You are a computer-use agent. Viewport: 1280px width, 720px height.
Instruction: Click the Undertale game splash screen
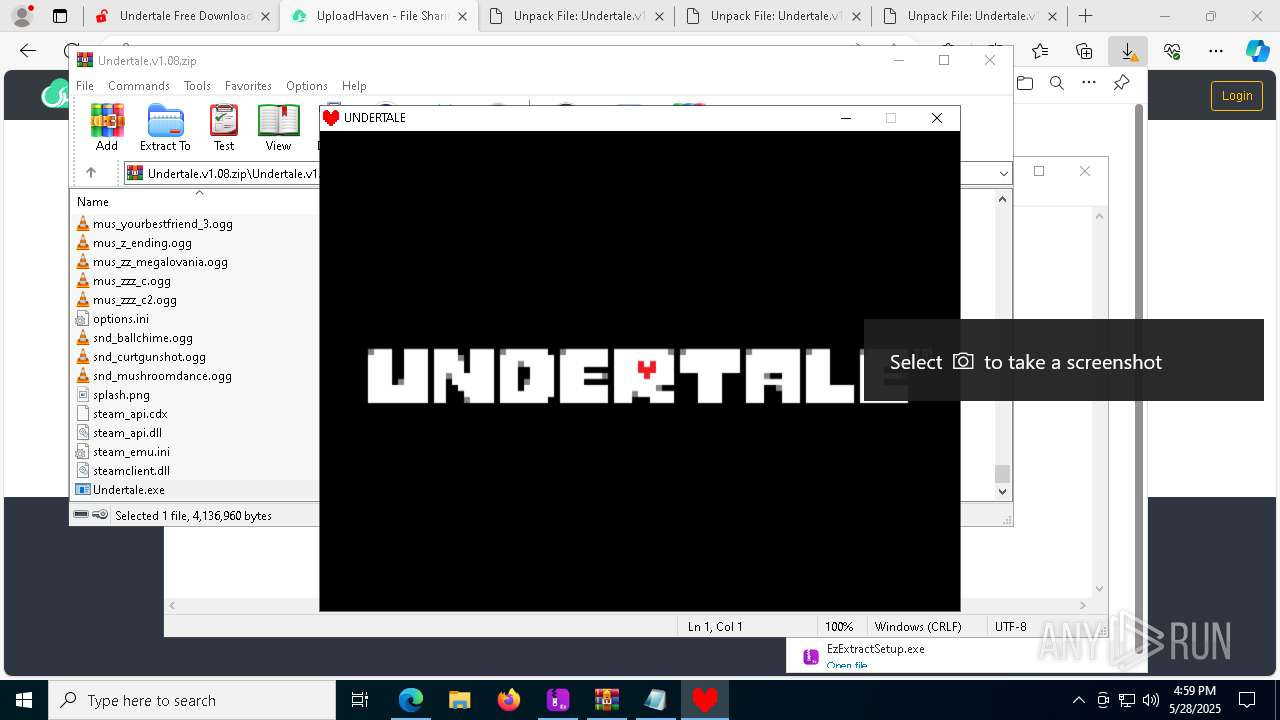640,371
